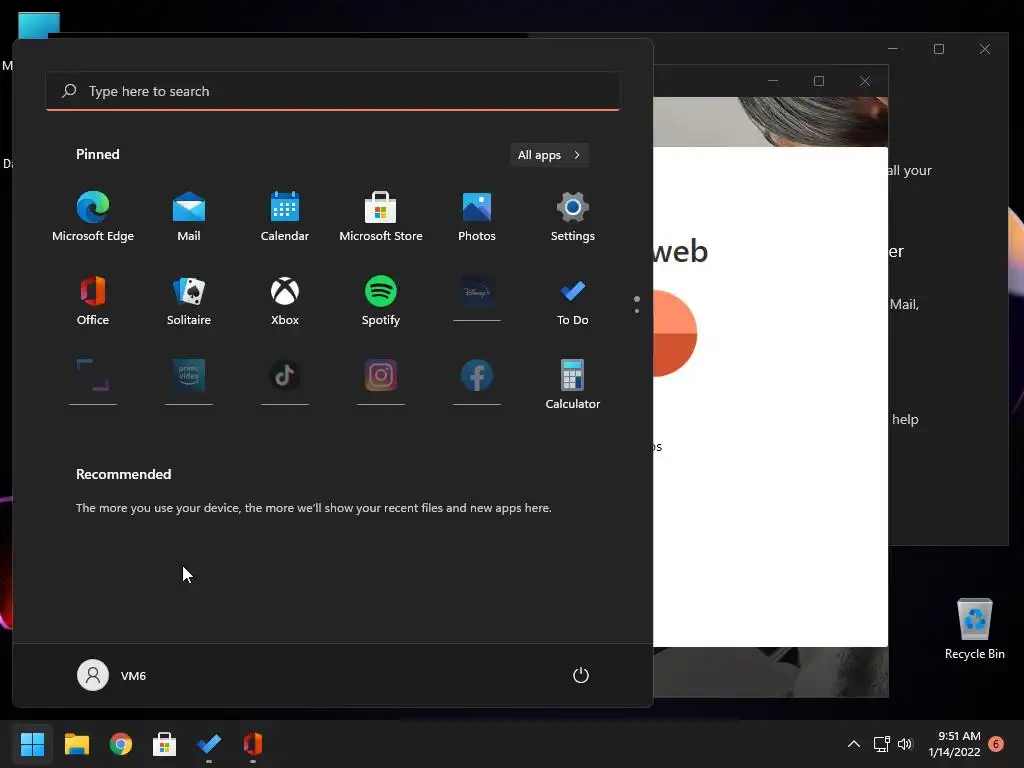Open the VM6 user account menu
The image size is (1024, 768).
coord(112,675)
